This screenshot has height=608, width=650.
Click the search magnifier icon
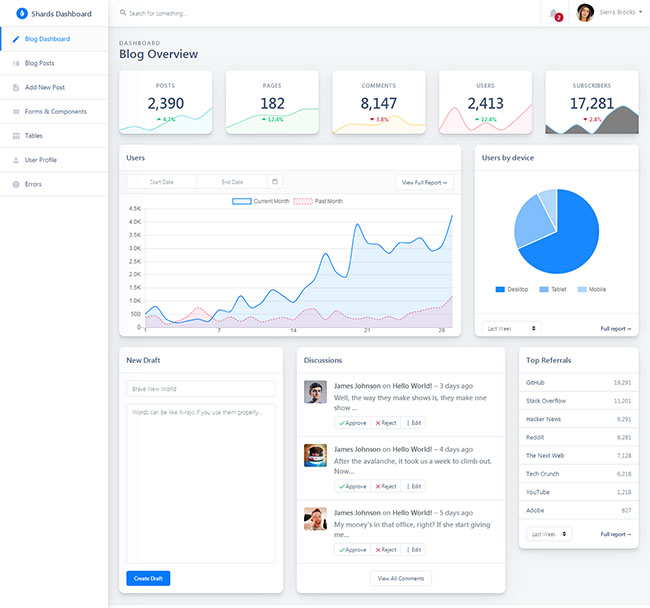tap(123, 14)
